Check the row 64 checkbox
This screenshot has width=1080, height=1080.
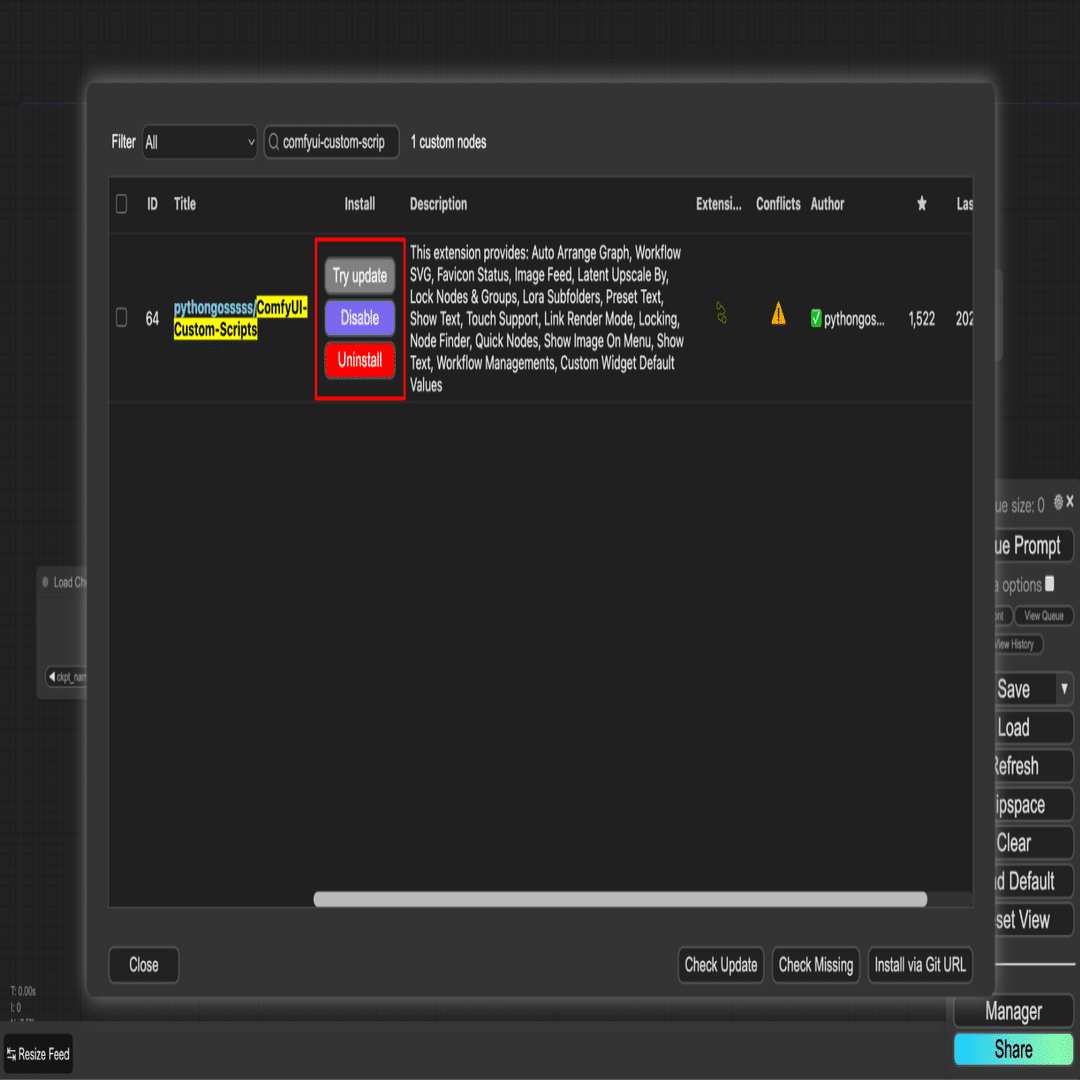coord(121,318)
